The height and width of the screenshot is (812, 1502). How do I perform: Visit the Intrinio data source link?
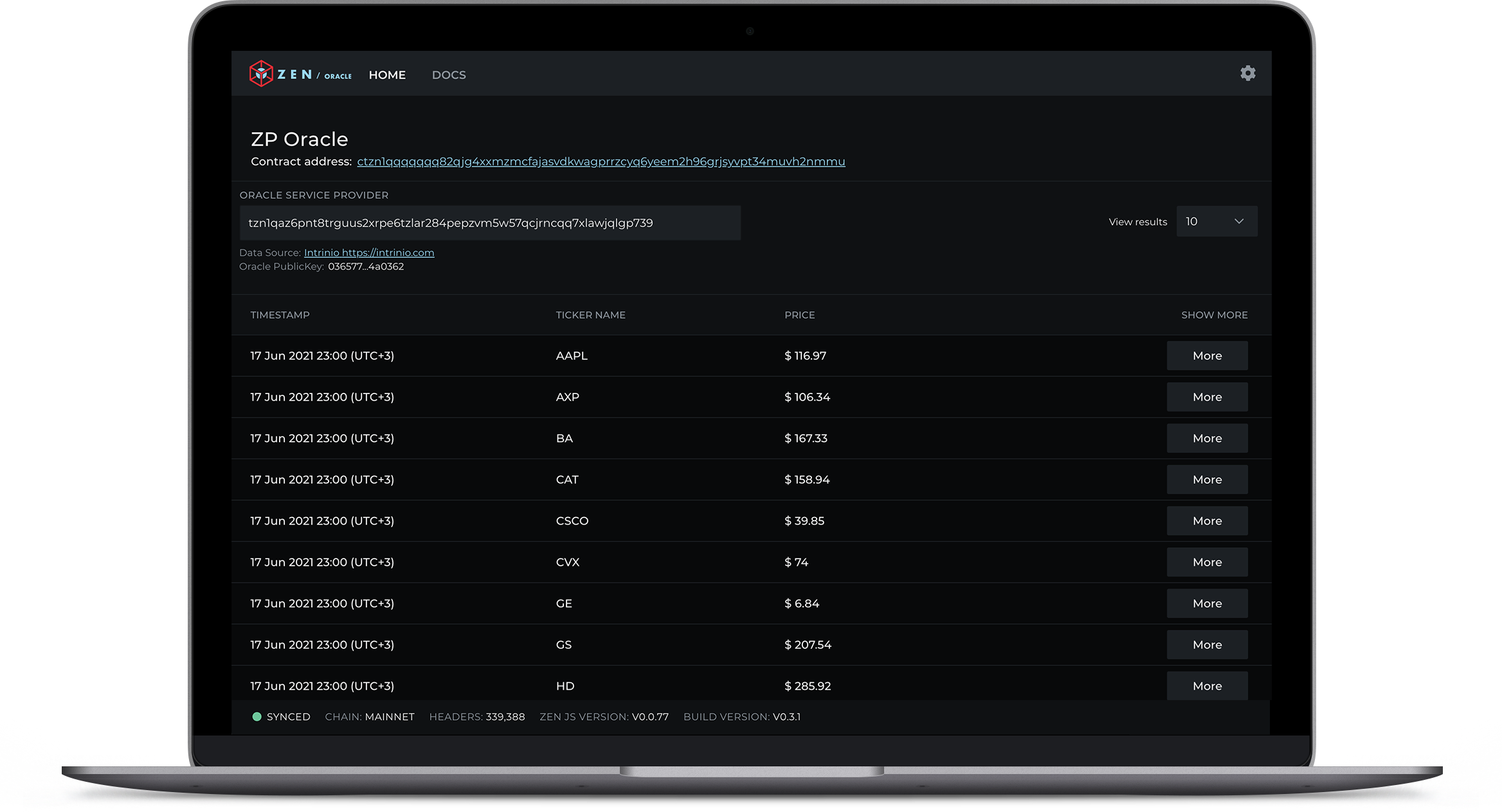pyautogui.click(x=369, y=252)
